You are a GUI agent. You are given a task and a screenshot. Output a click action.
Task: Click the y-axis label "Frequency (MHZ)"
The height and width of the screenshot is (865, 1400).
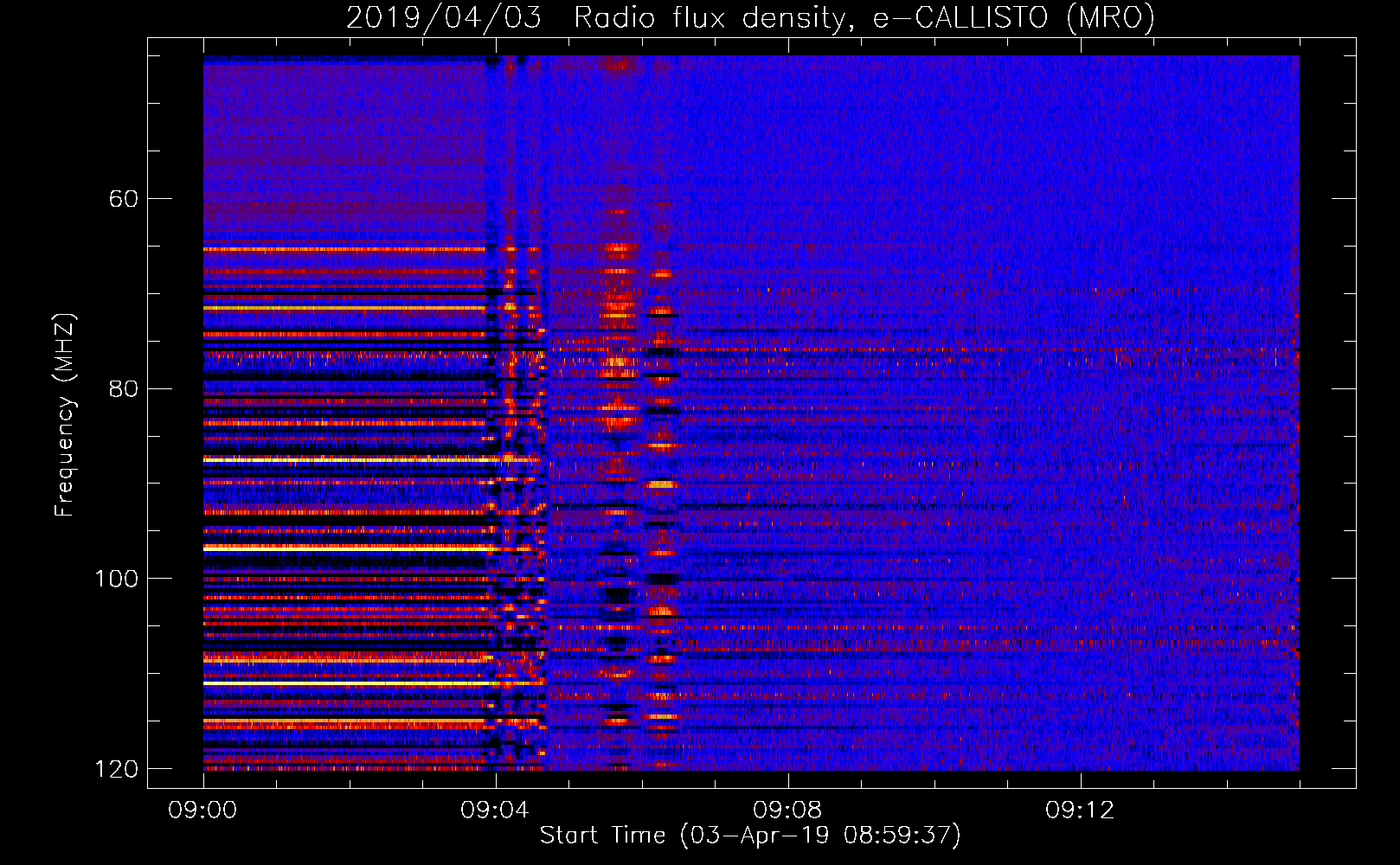pos(65,415)
